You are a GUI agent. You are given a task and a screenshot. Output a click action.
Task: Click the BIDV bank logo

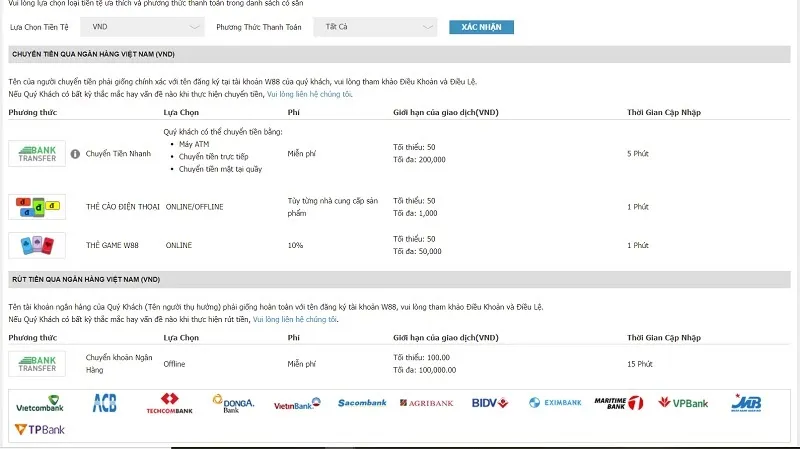[490, 403]
